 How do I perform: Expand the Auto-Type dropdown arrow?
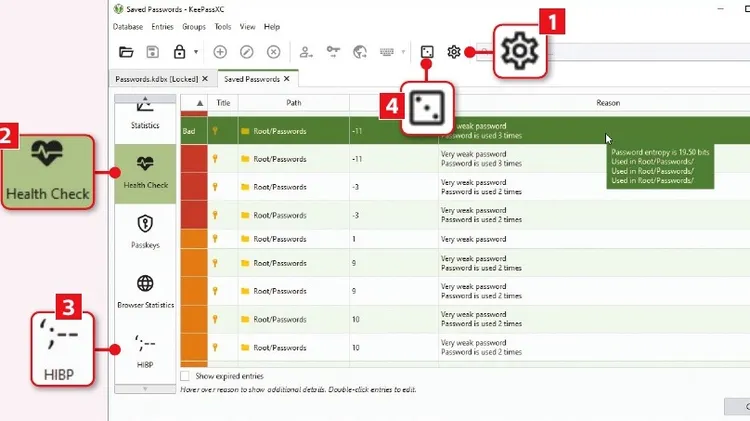pos(403,52)
